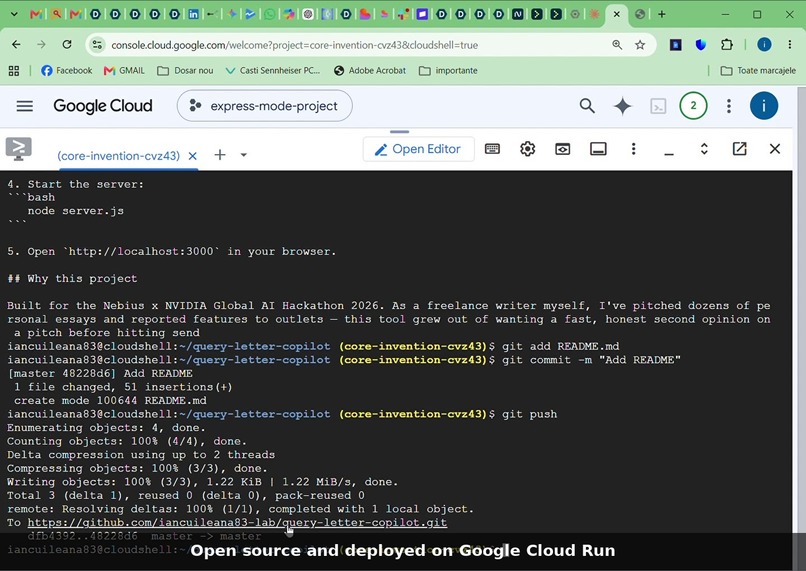Open the Toate marcajele bookmarks folder
The height and width of the screenshot is (571, 806).
(x=758, y=70)
